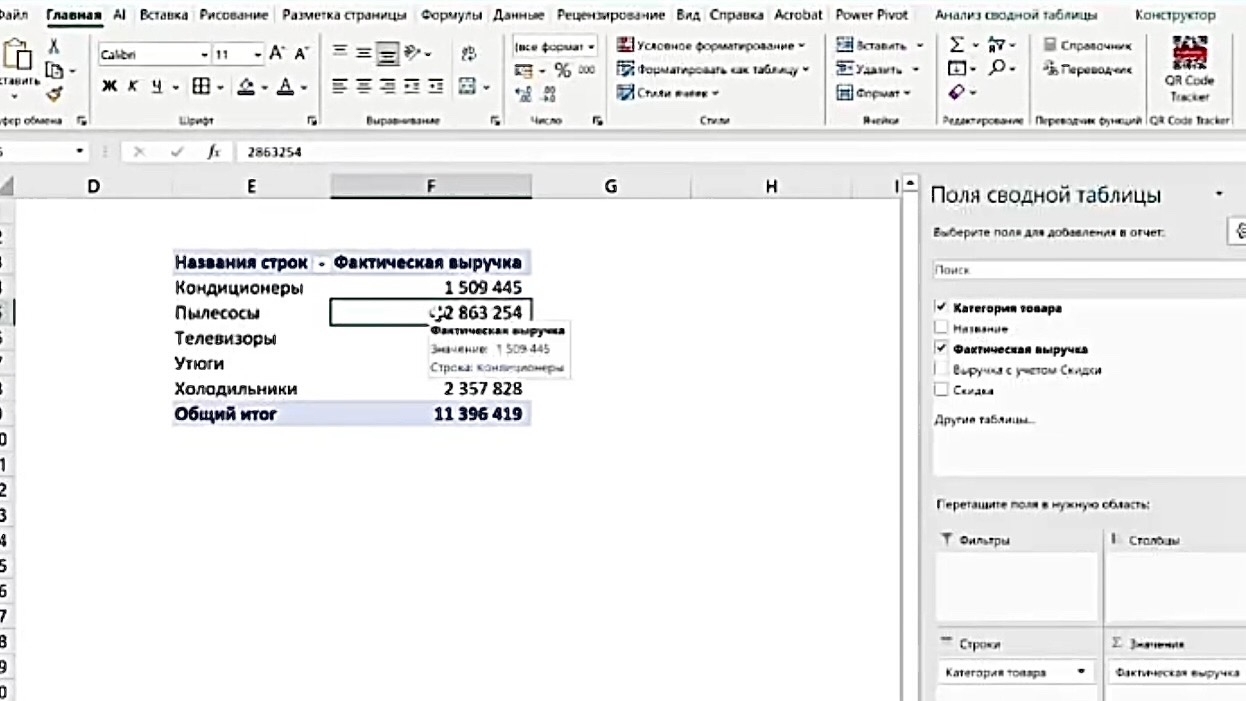This screenshot has width=1246, height=701.
Task: Open Формат cells dropdown
Action: tap(874, 92)
